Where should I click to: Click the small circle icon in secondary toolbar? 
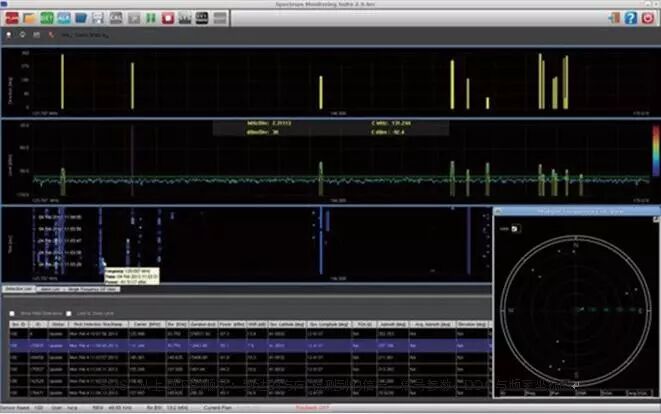[x=22, y=35]
